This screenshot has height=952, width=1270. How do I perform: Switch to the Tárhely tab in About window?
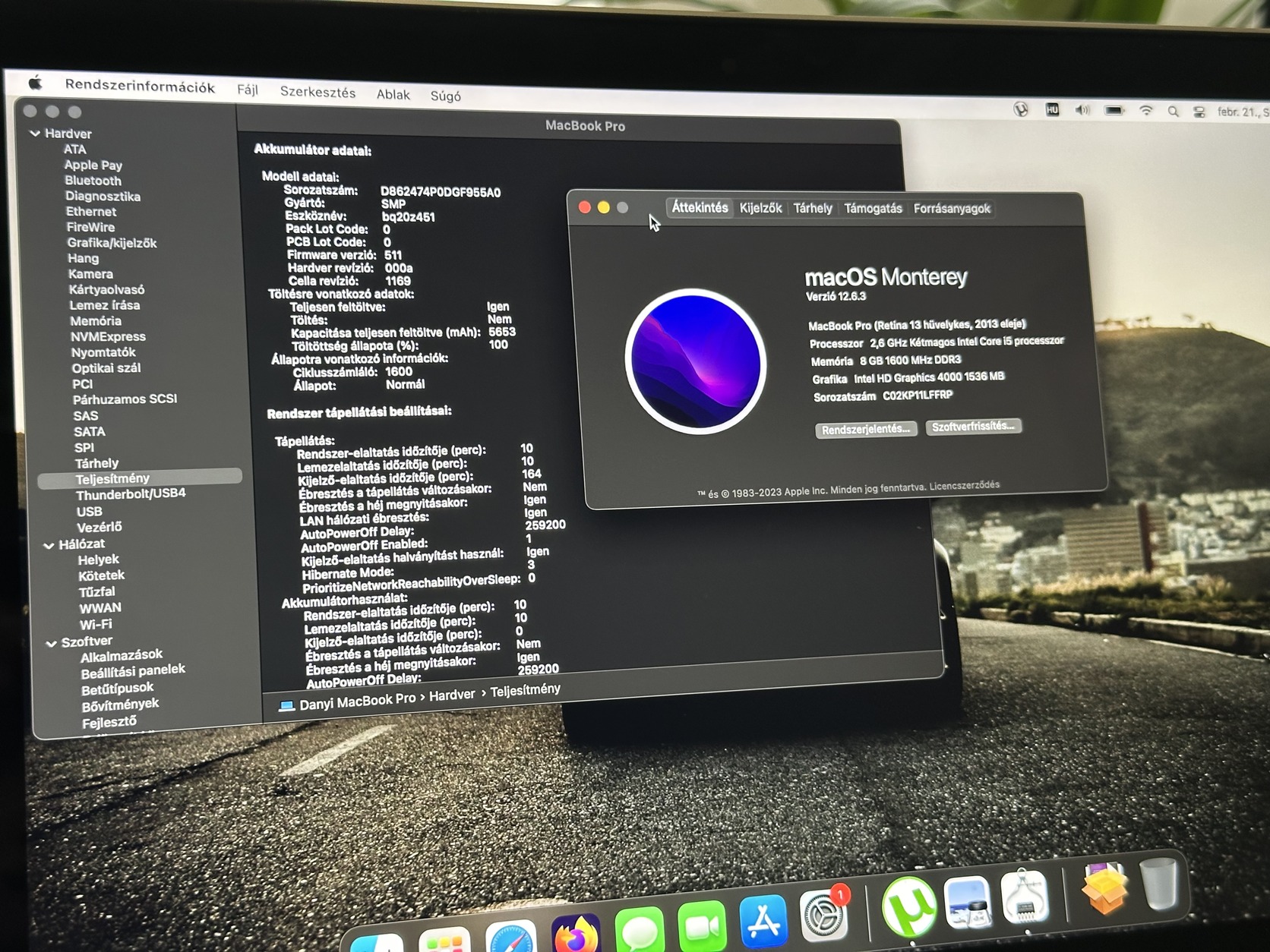[813, 208]
